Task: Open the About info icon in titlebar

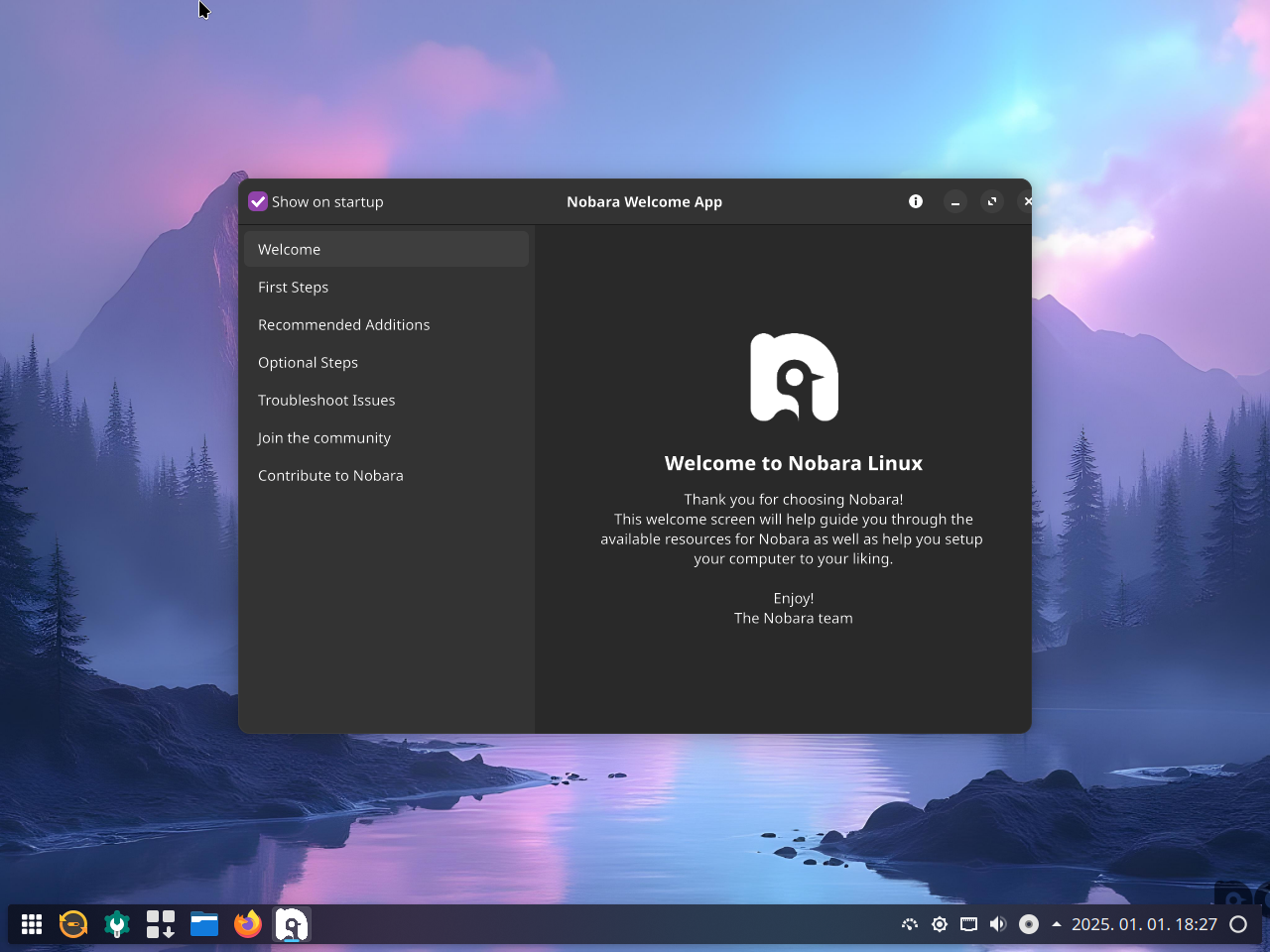Action: [916, 201]
